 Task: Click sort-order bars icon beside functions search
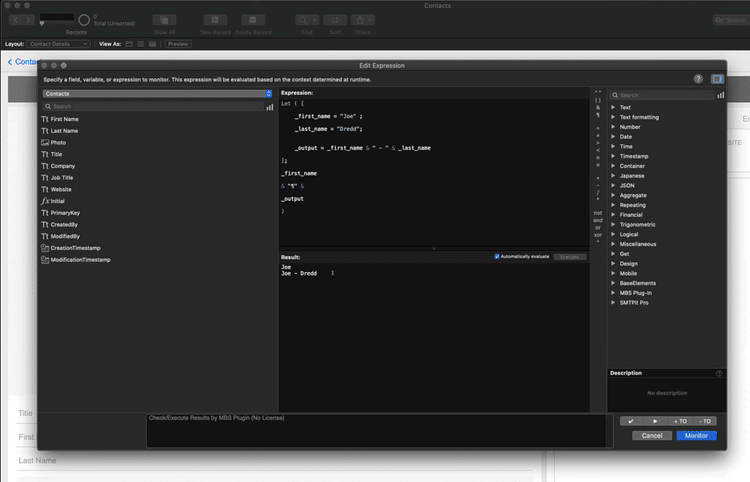(x=720, y=95)
